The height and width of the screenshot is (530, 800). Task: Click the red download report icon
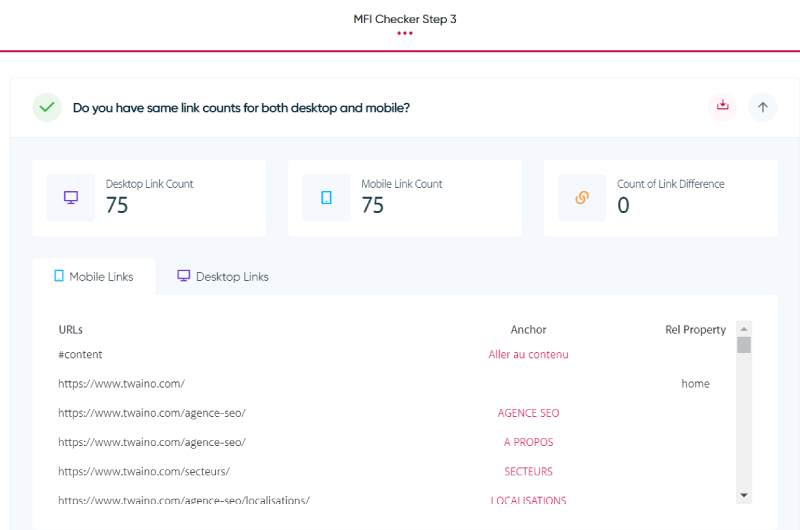pos(722,107)
